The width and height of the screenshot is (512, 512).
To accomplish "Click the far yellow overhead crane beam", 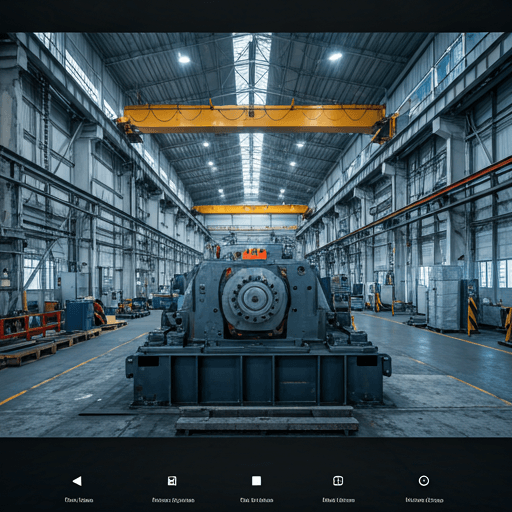I will 251,209.
